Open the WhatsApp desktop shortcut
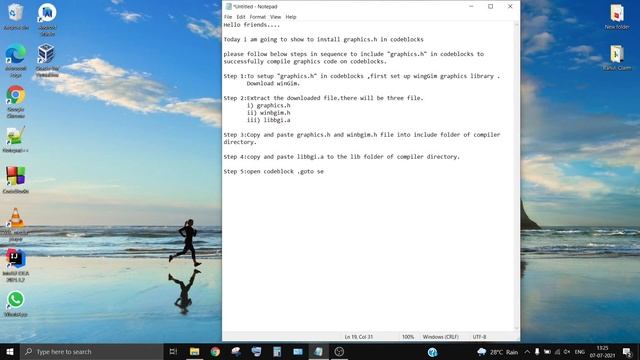Screen dimensions: 640x360 (x=16, y=304)
